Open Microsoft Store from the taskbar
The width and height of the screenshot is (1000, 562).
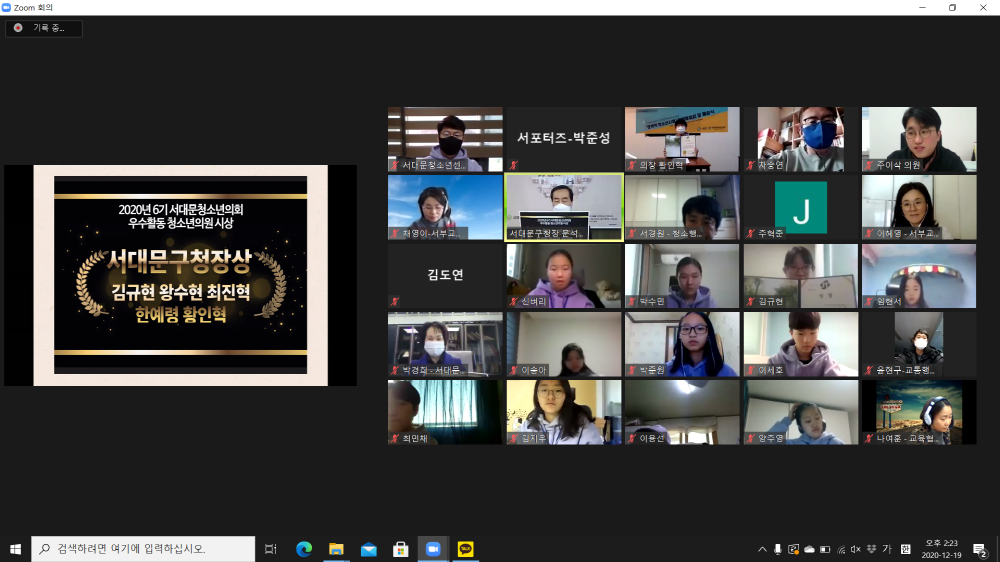pyautogui.click(x=400, y=549)
